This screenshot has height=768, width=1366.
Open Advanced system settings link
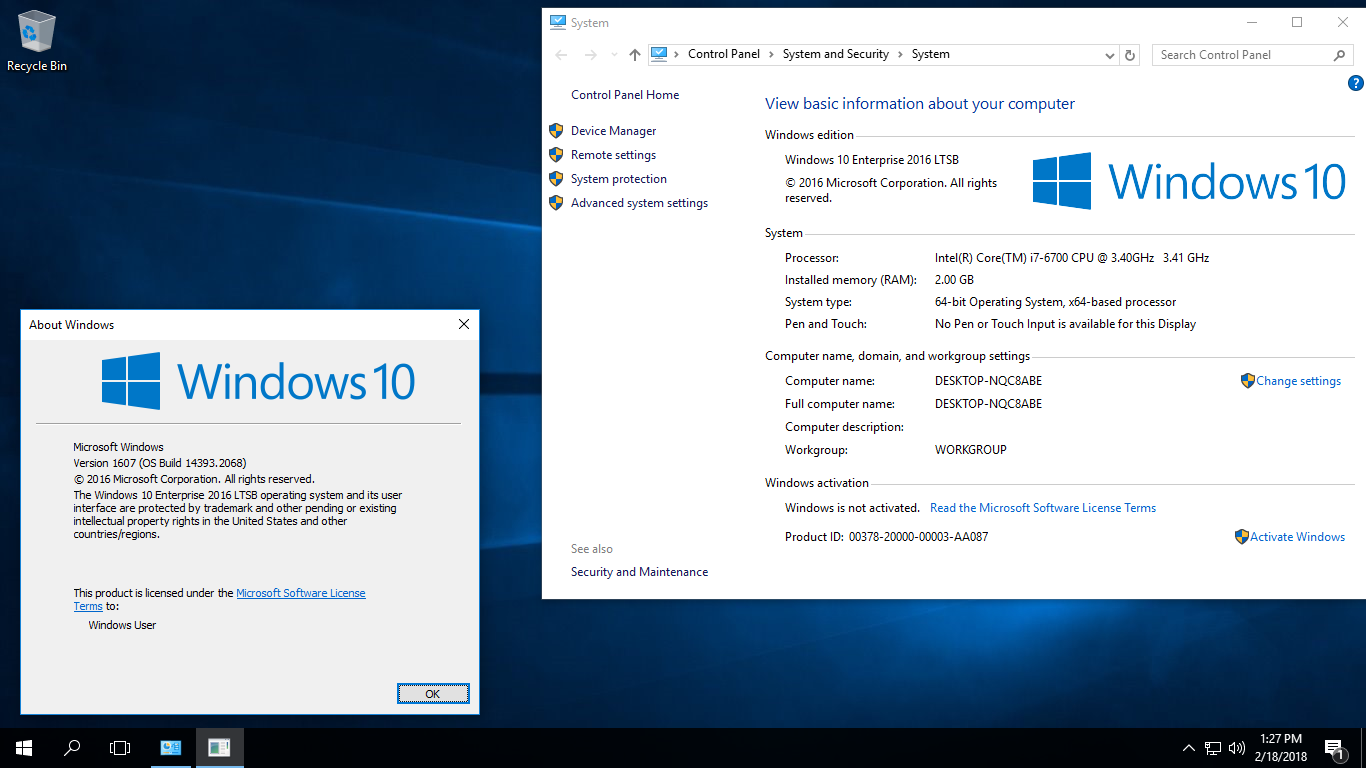tap(639, 203)
